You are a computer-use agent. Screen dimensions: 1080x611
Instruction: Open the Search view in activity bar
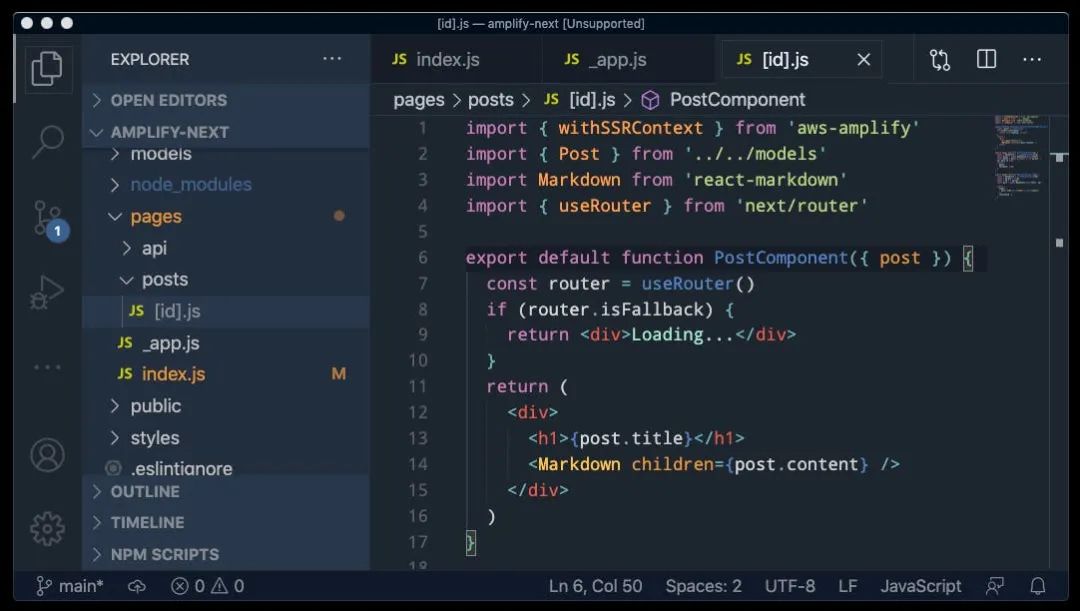click(x=47, y=143)
